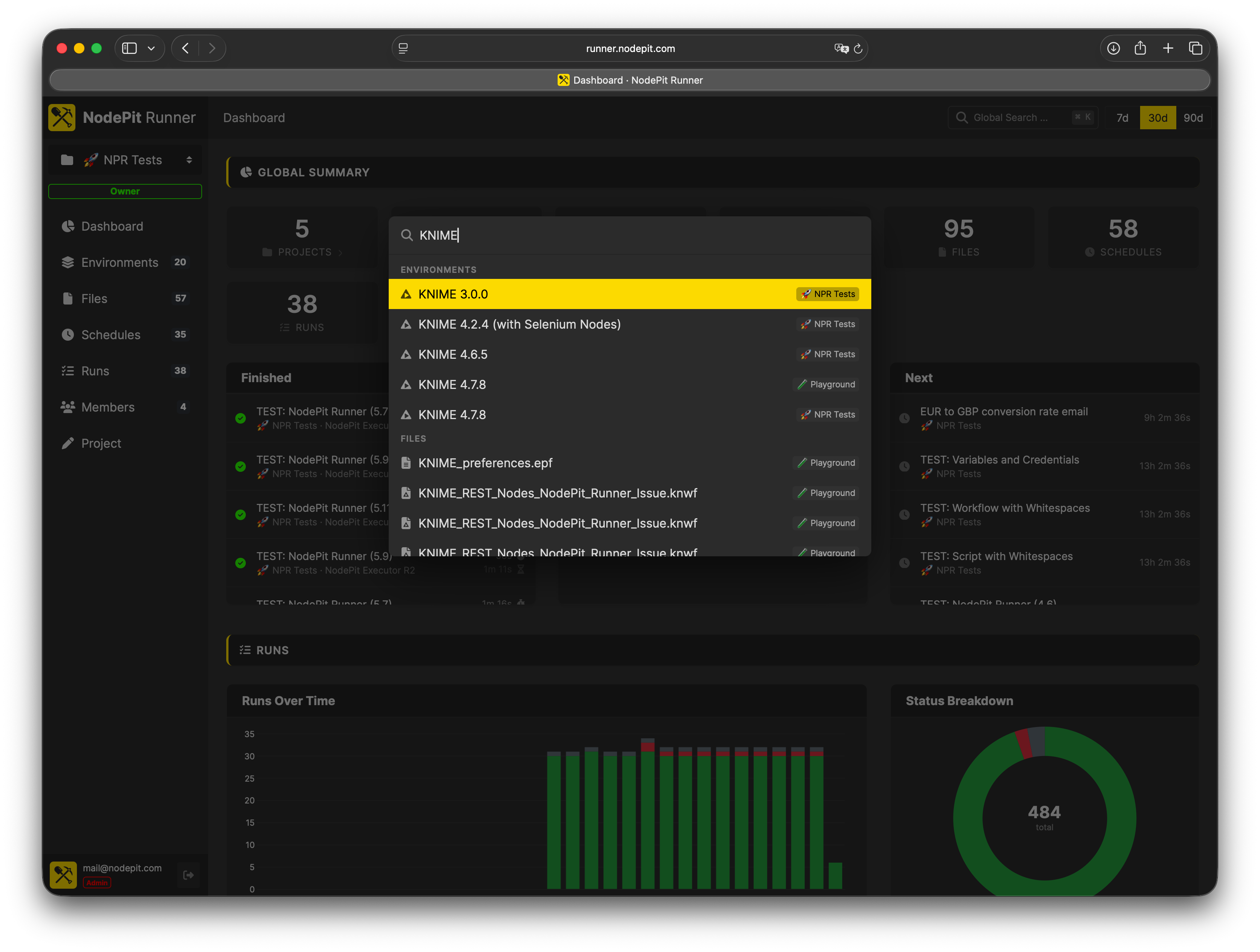The image size is (1260, 952).
Task: Select the KNIME 3.0.0 environment result
Action: (x=630, y=294)
